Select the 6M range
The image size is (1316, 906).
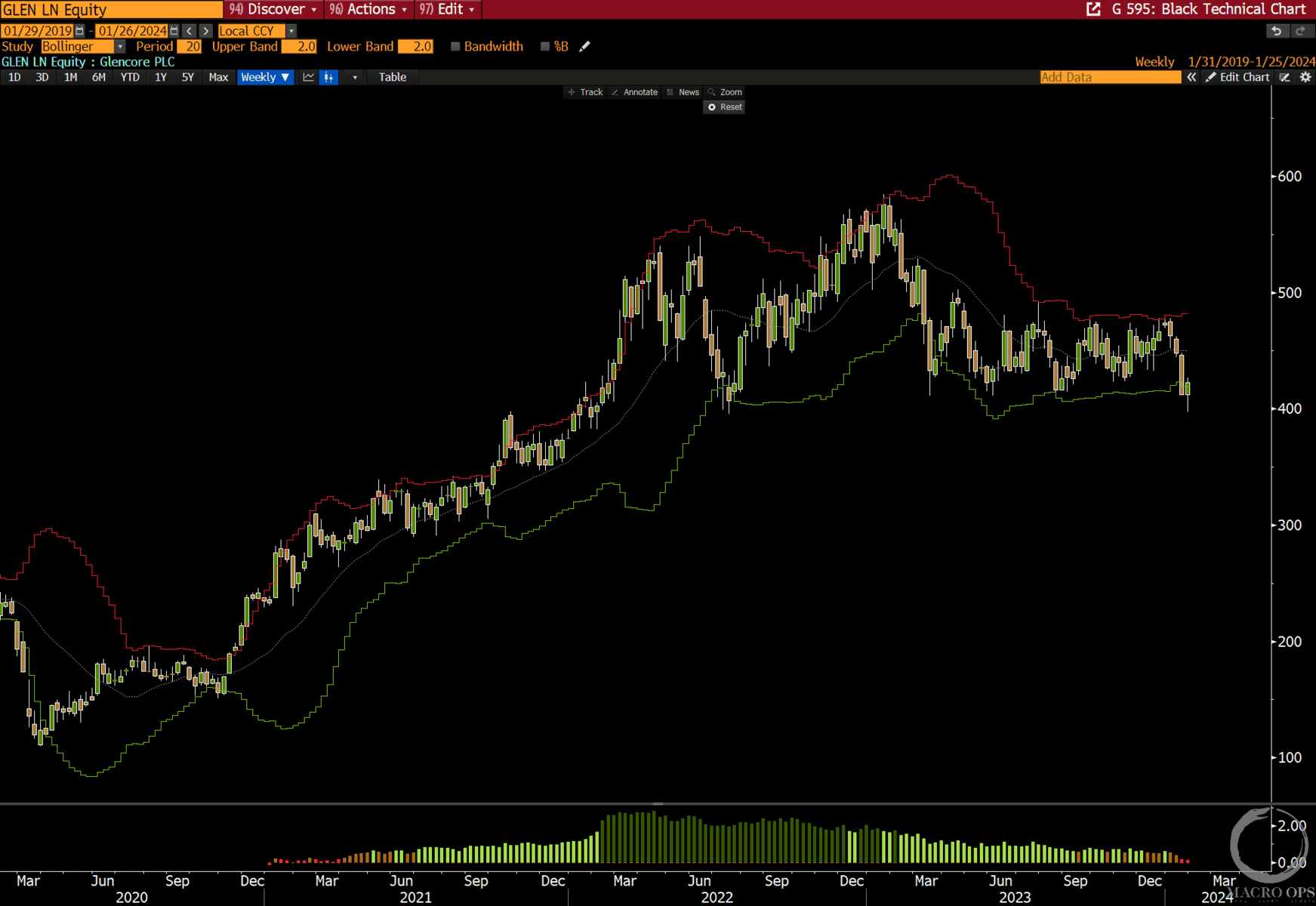click(x=99, y=77)
